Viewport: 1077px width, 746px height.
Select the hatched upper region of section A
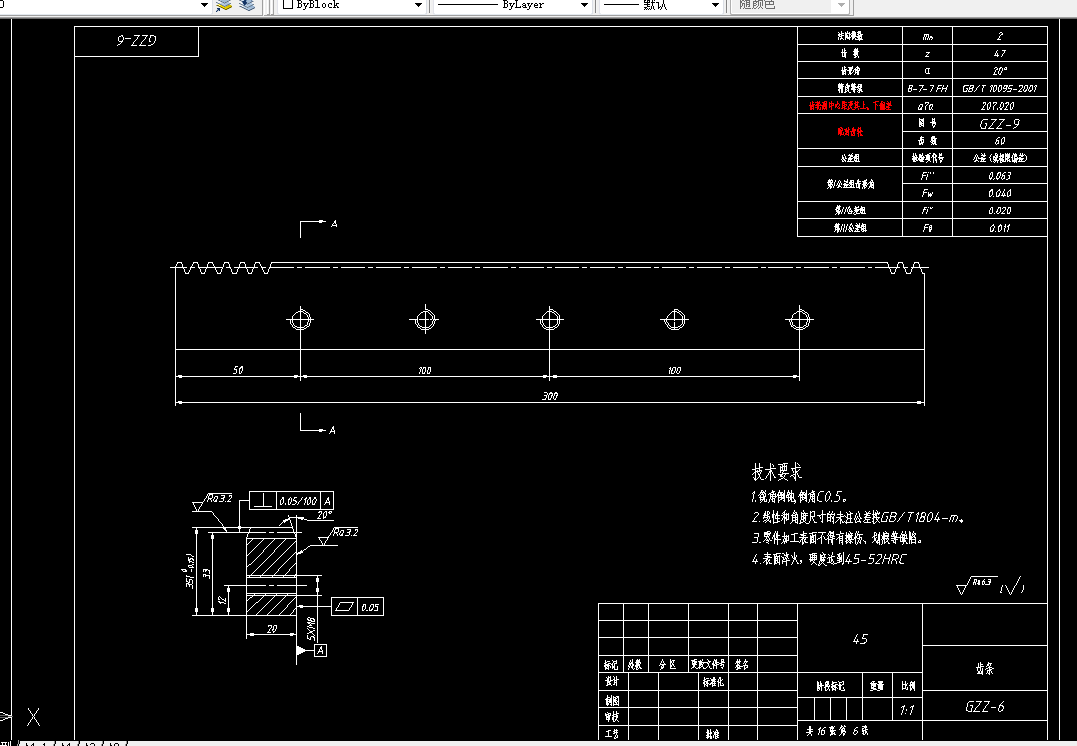click(x=271, y=556)
